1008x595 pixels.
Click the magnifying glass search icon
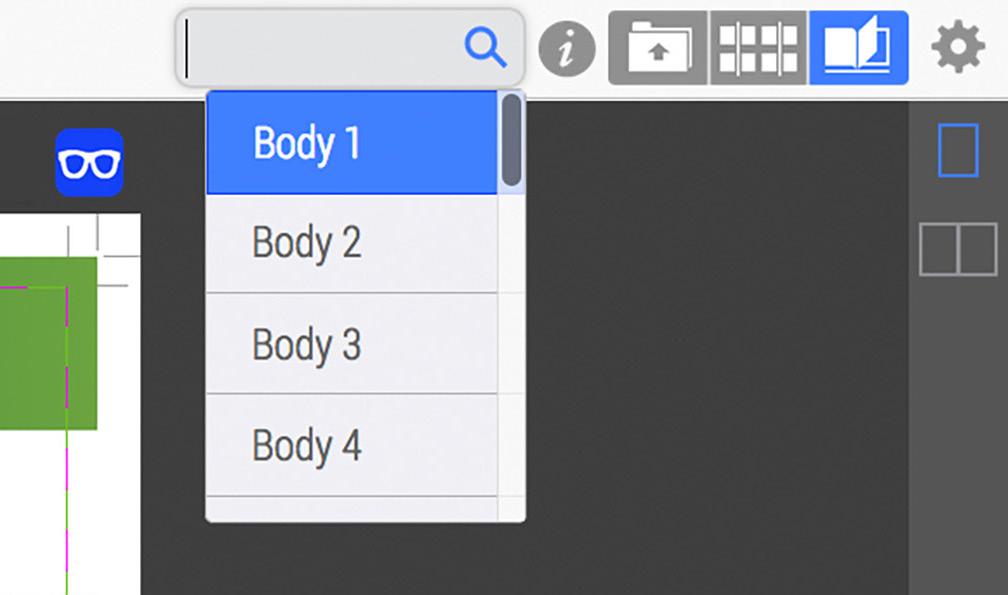485,47
